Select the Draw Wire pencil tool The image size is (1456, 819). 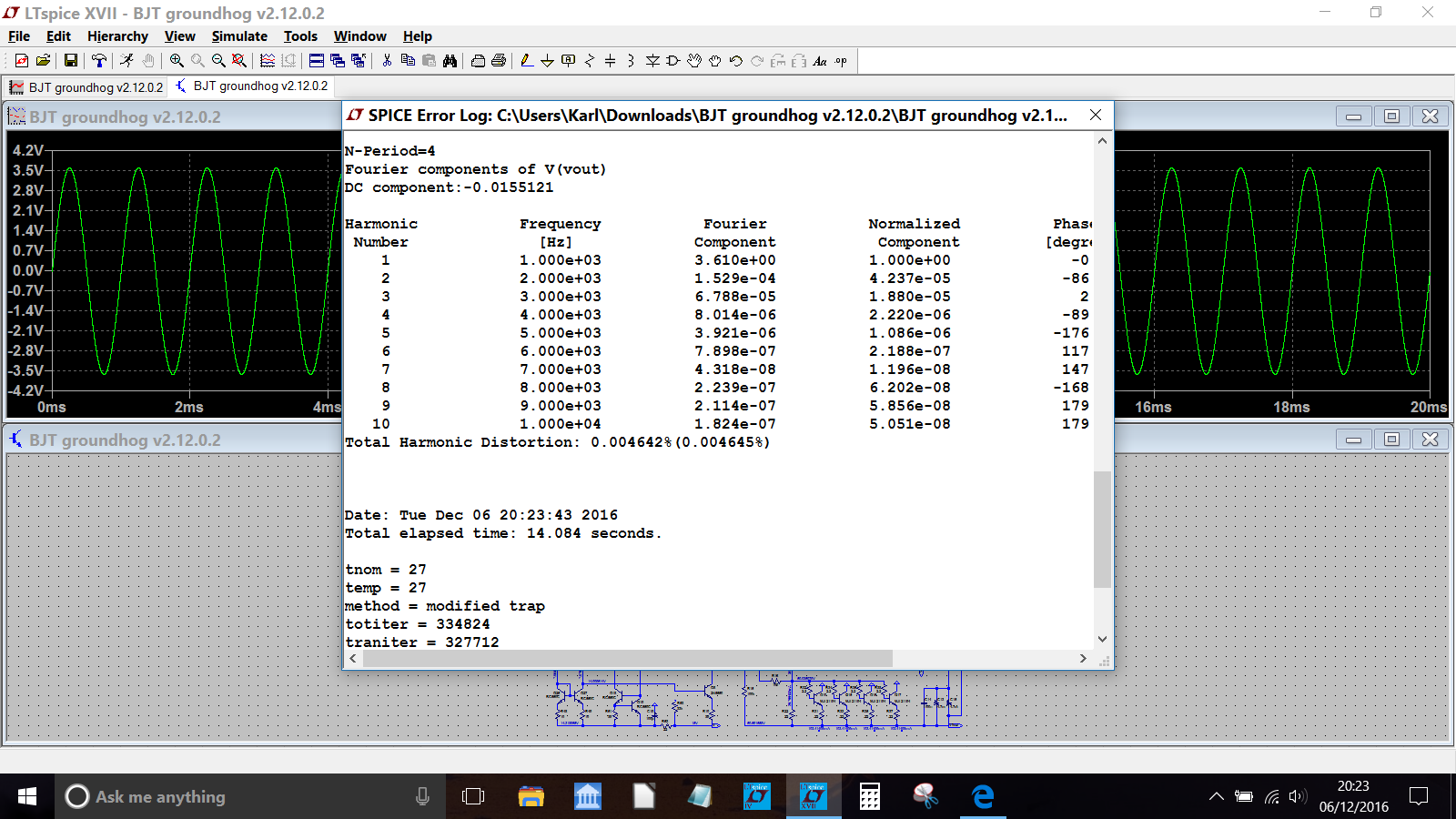tap(527, 61)
